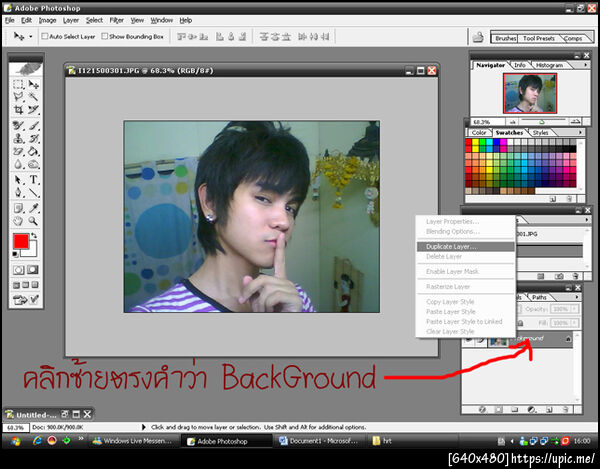Delete current state in History panel
Image resolution: width=600 pixels, height=469 pixels.
coord(575,276)
